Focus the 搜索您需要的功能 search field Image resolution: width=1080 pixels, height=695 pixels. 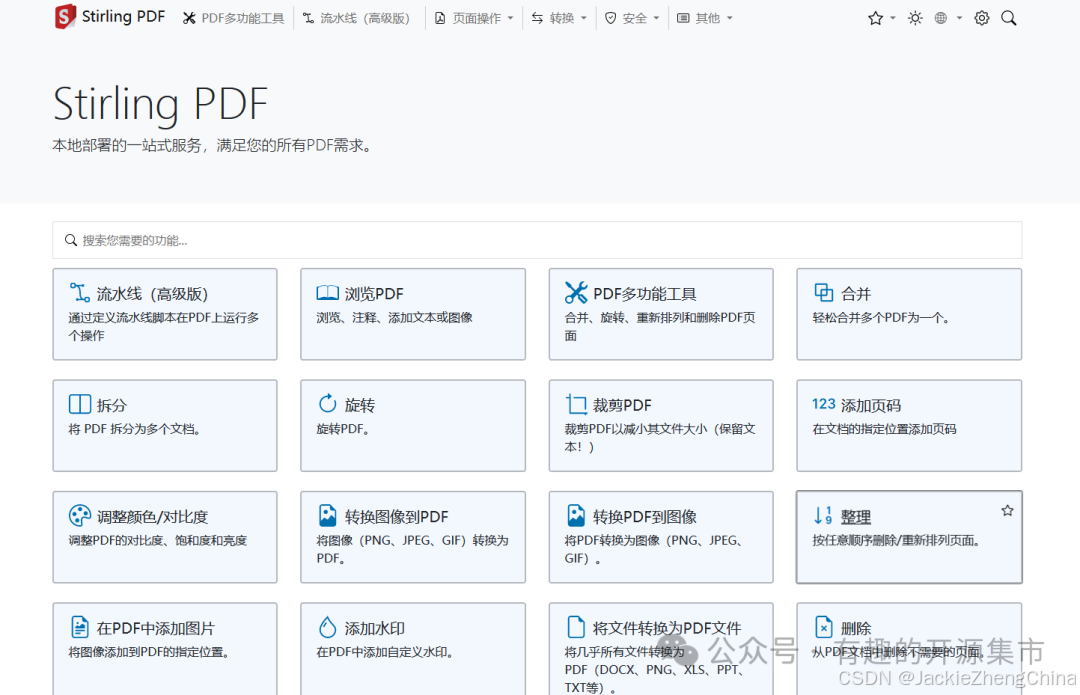537,240
